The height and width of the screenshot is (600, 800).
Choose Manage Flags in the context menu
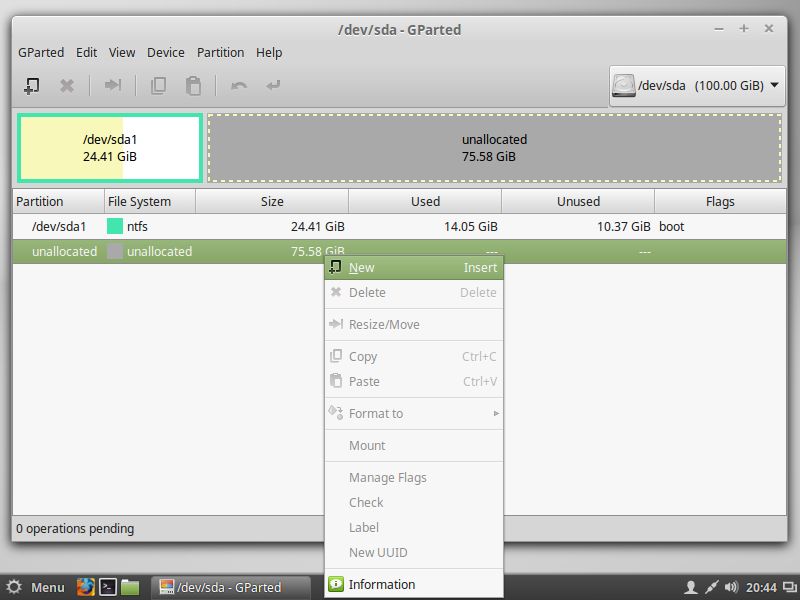click(414, 478)
